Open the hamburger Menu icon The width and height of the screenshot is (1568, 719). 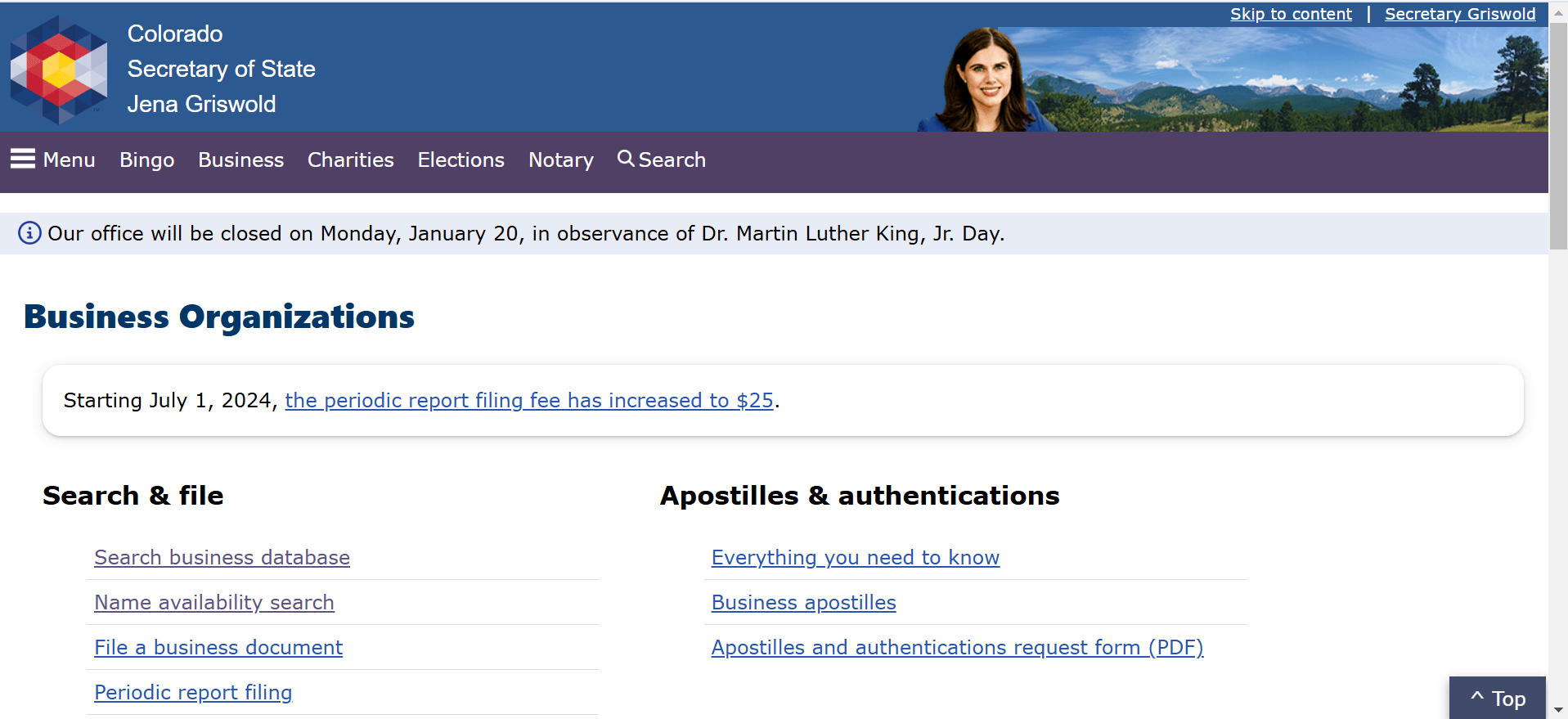(23, 159)
